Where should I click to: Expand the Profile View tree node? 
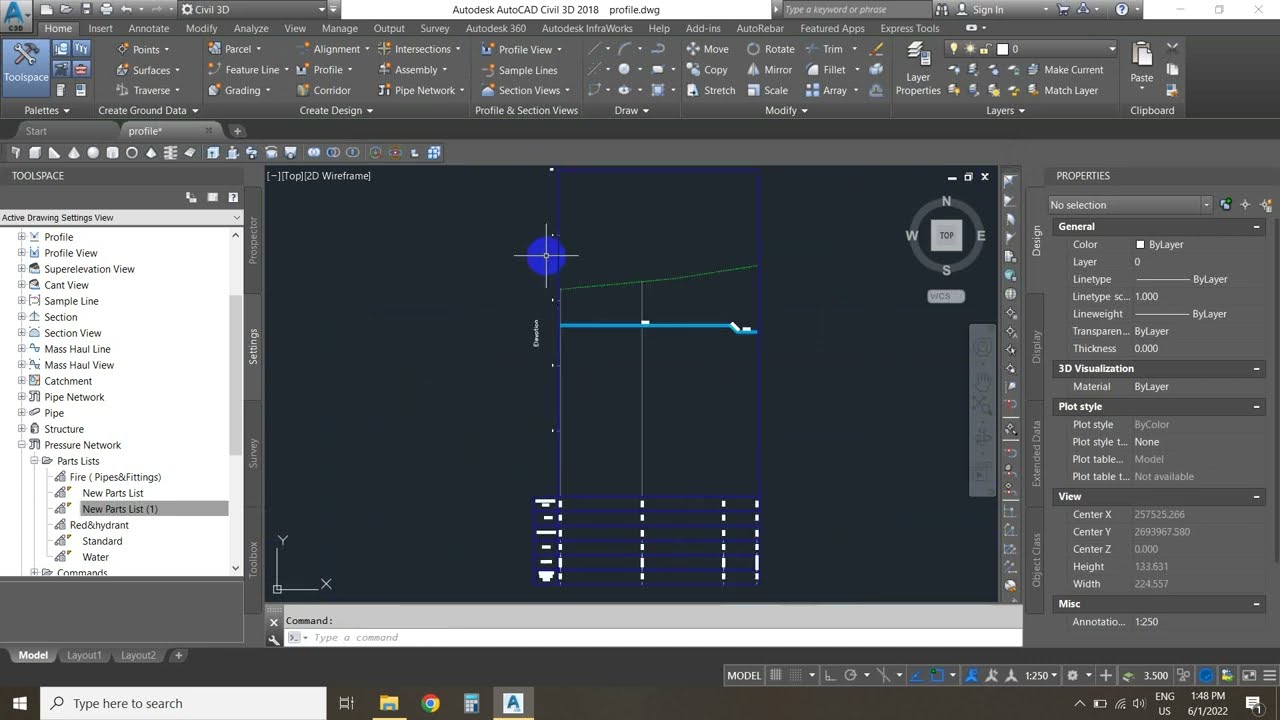pos(22,253)
